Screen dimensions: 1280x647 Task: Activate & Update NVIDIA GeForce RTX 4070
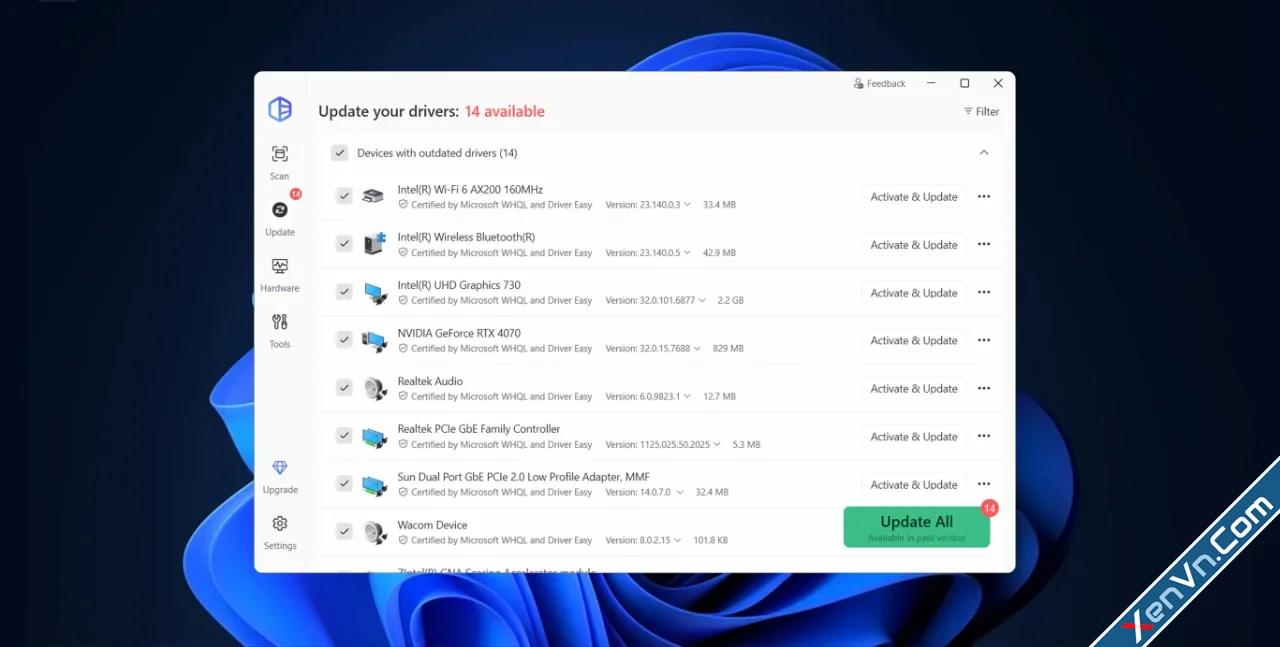(914, 341)
